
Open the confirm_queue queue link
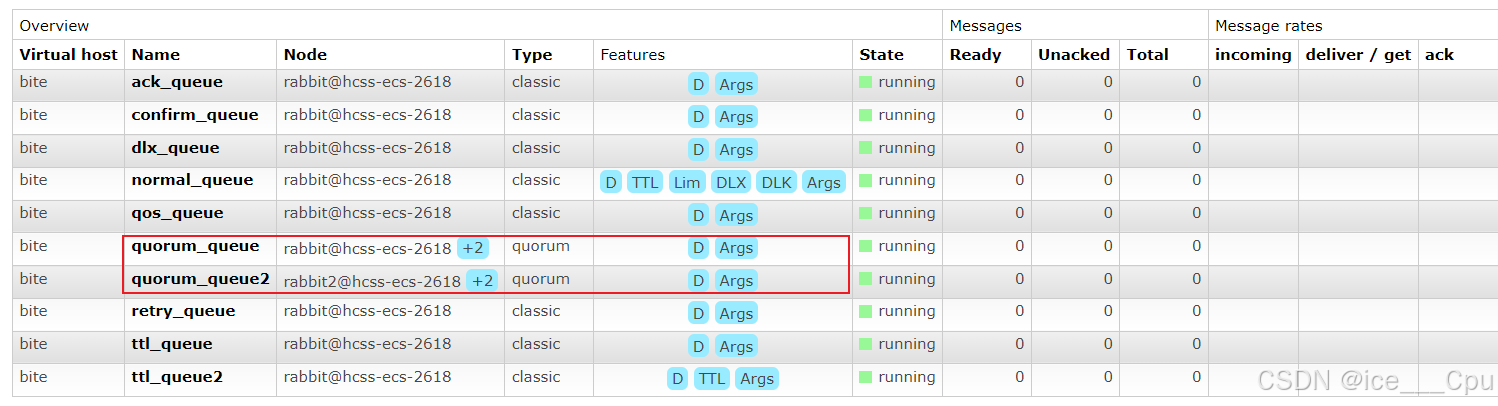coord(195,115)
